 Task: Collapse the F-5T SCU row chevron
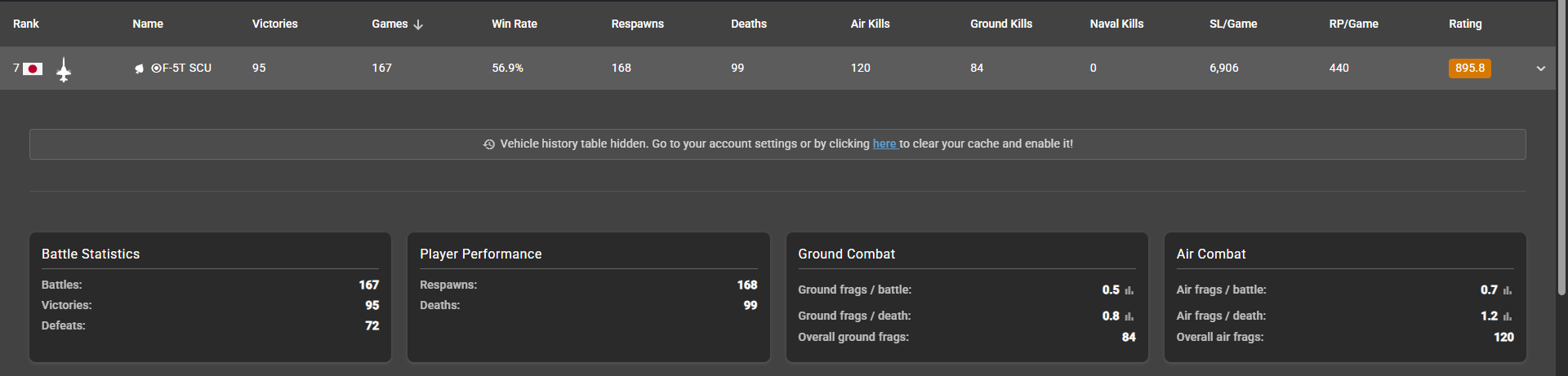[x=1541, y=69]
